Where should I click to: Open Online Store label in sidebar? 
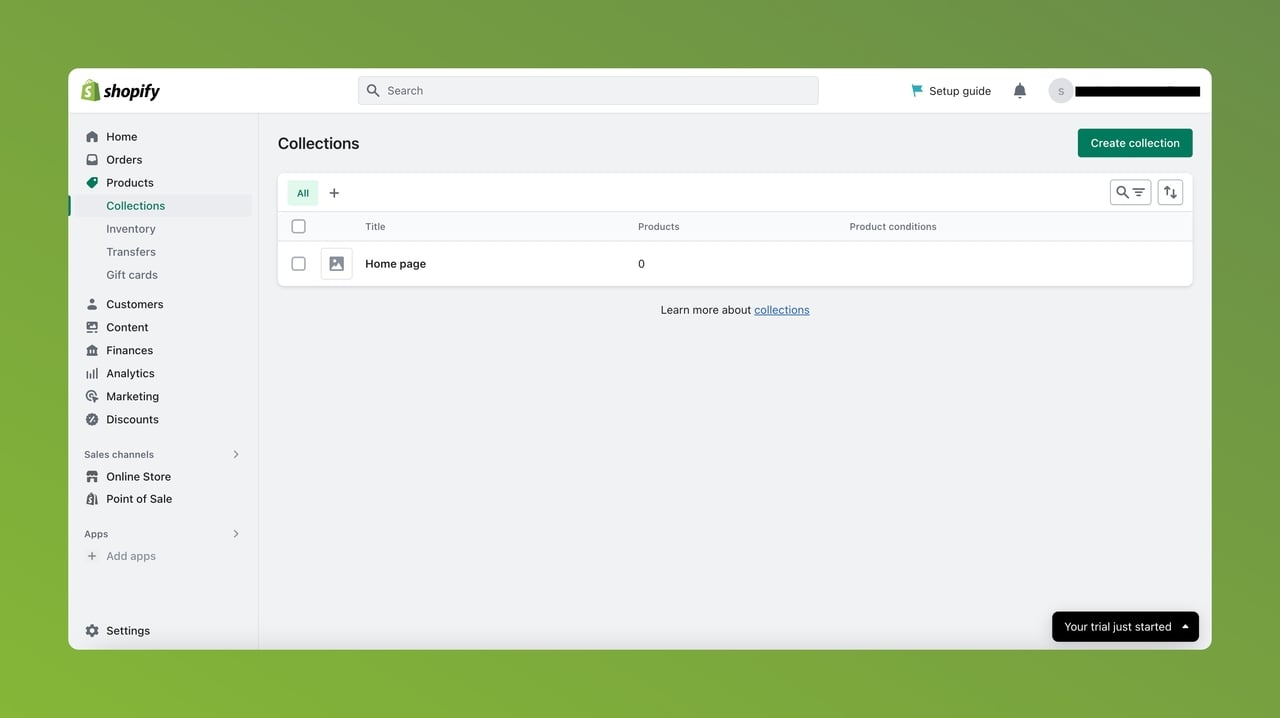coord(139,477)
